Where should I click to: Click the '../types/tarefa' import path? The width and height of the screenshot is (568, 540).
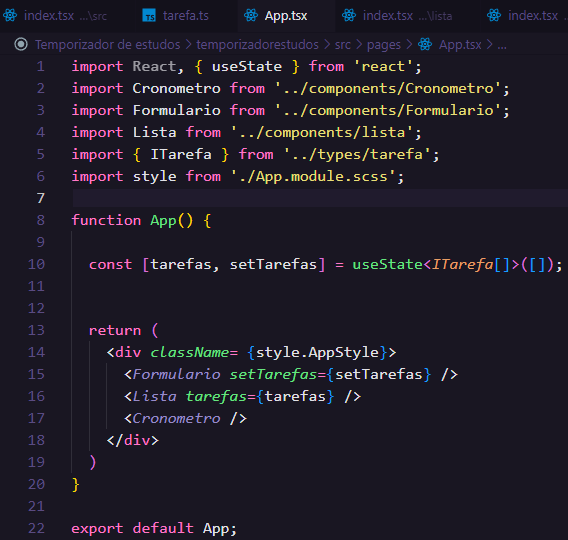point(357,155)
